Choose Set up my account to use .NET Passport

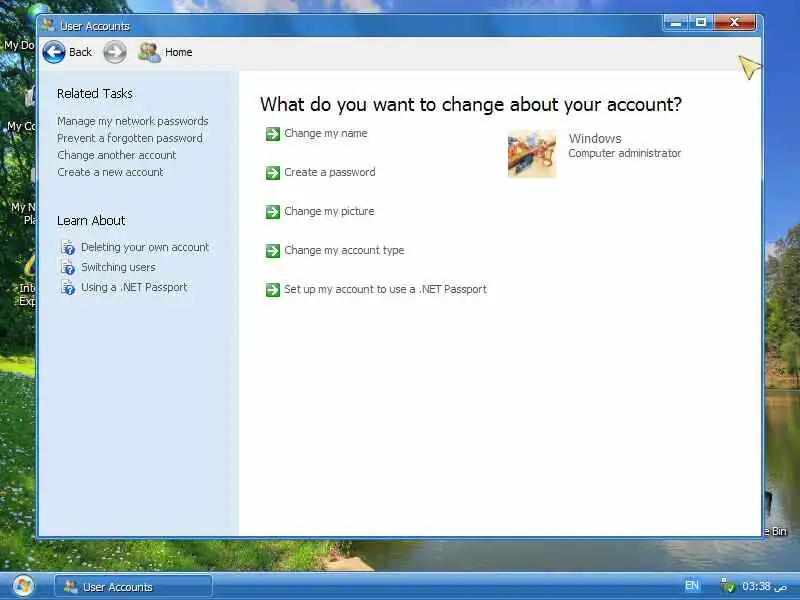click(x=385, y=289)
